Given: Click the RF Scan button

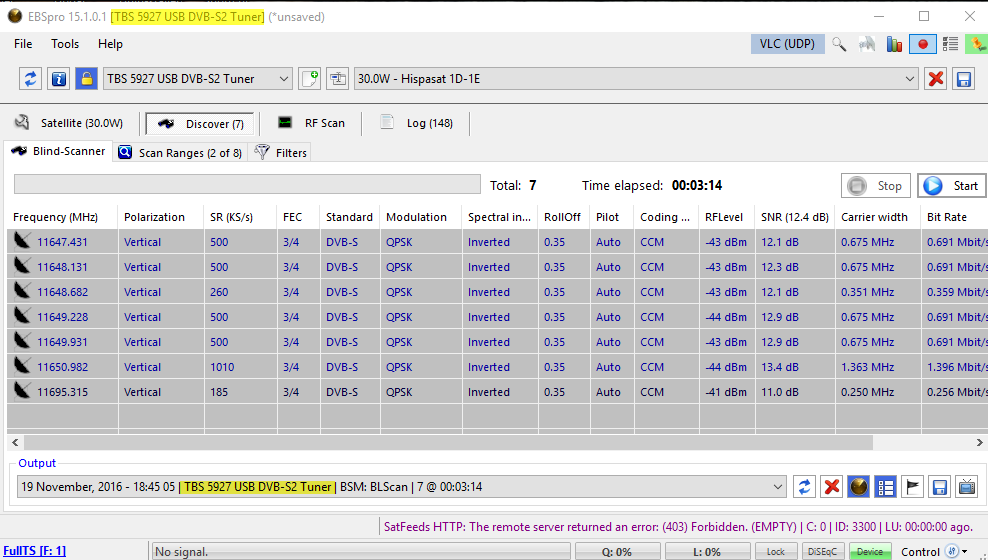Looking at the screenshot, I should click(312, 123).
